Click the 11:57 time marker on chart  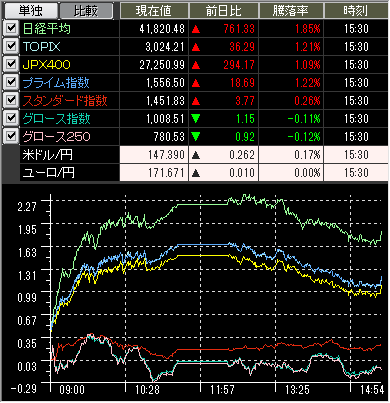coord(222,390)
